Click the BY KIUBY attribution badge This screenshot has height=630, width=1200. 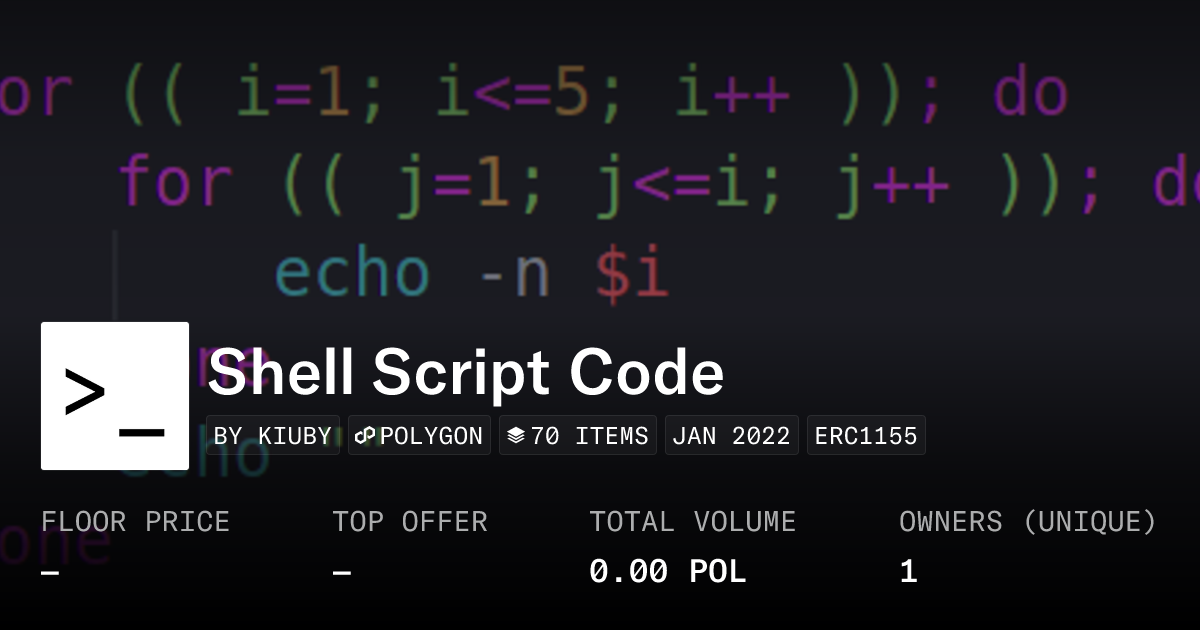tap(272, 435)
